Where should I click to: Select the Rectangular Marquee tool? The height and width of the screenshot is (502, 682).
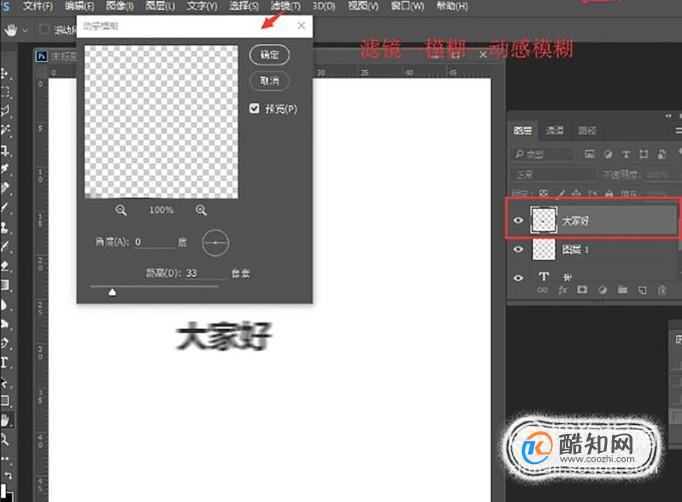[x=5, y=92]
